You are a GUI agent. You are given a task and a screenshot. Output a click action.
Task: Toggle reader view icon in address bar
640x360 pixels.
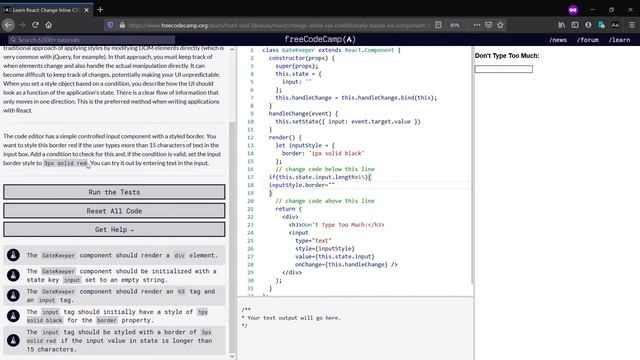[x=438, y=25]
